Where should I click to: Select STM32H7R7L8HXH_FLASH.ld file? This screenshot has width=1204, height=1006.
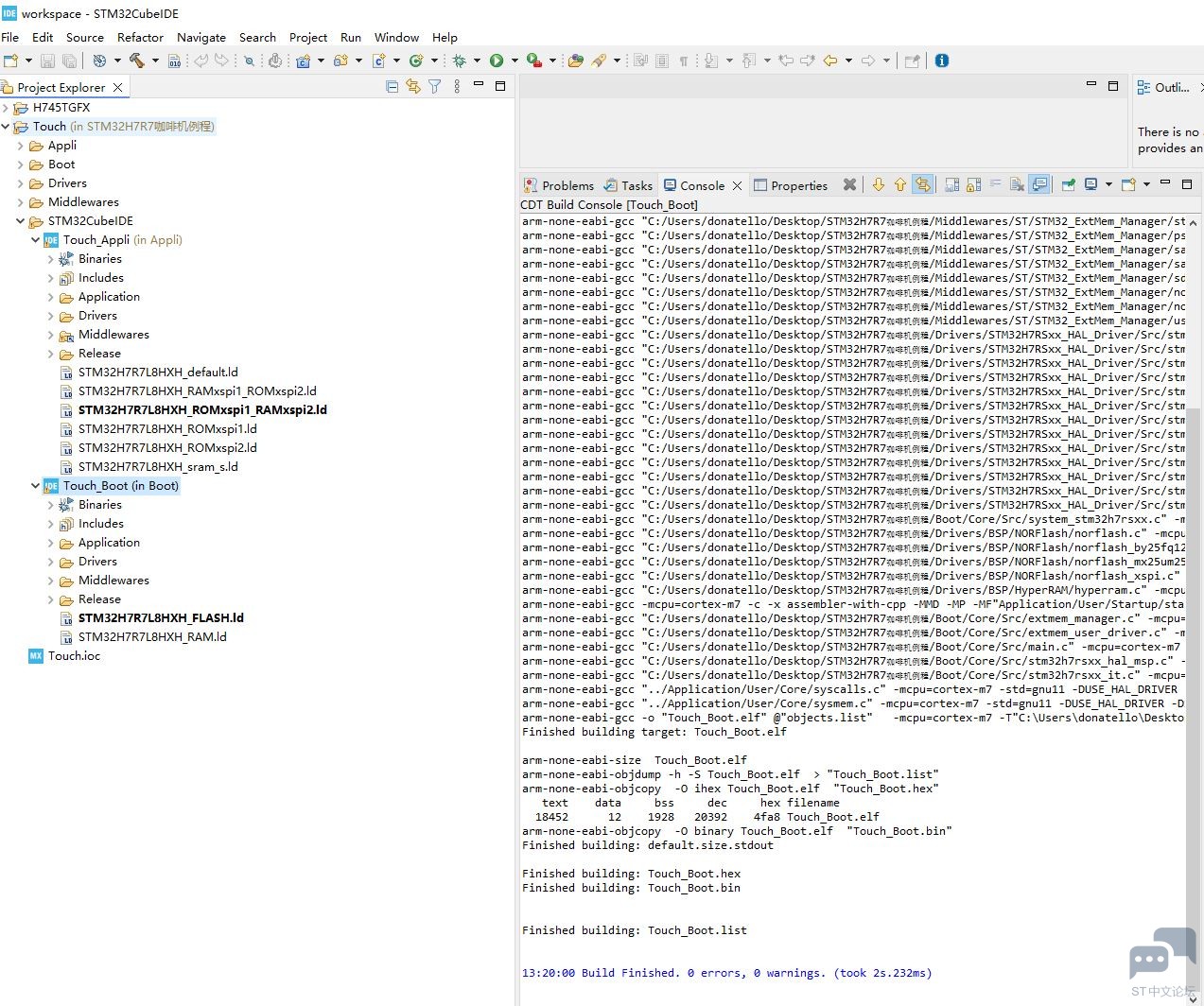[161, 618]
